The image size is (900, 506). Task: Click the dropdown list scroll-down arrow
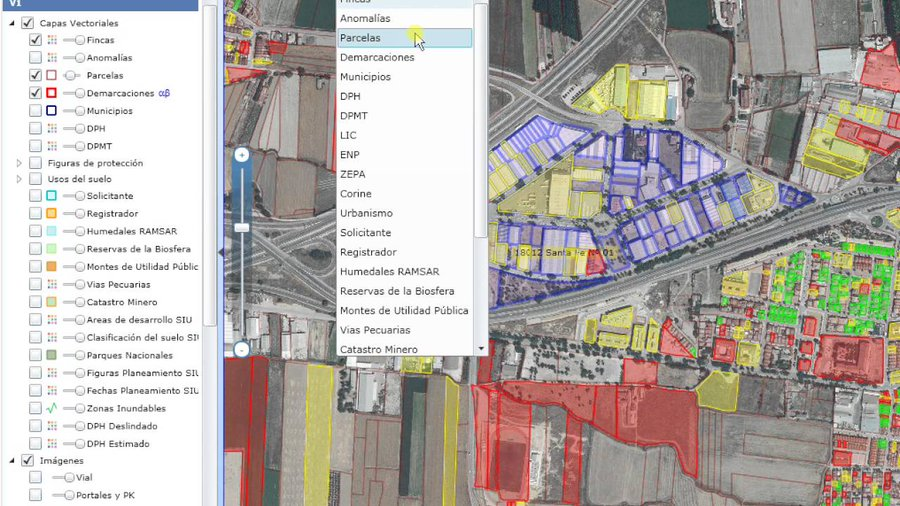481,349
